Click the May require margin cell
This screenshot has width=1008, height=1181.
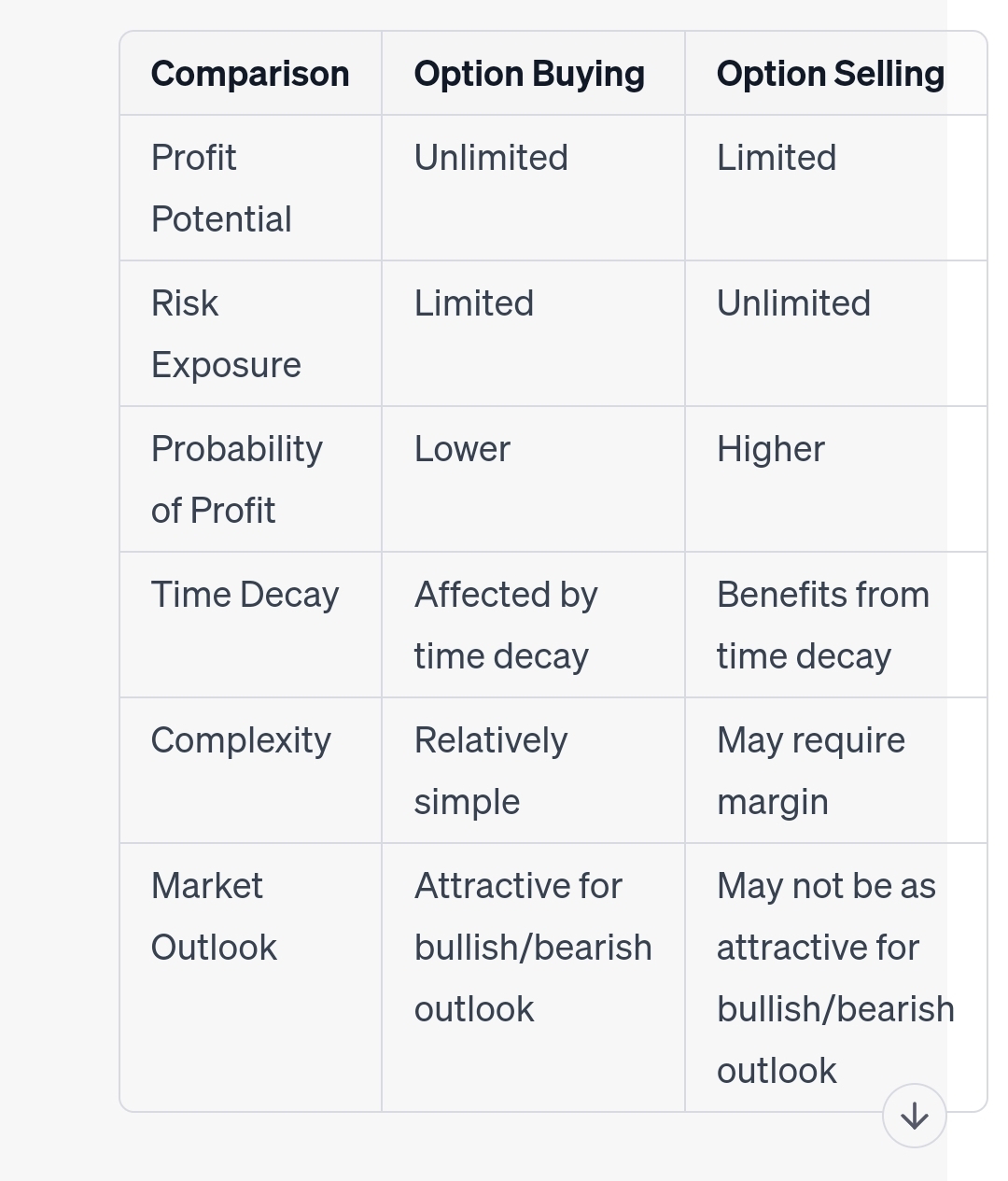coord(810,770)
